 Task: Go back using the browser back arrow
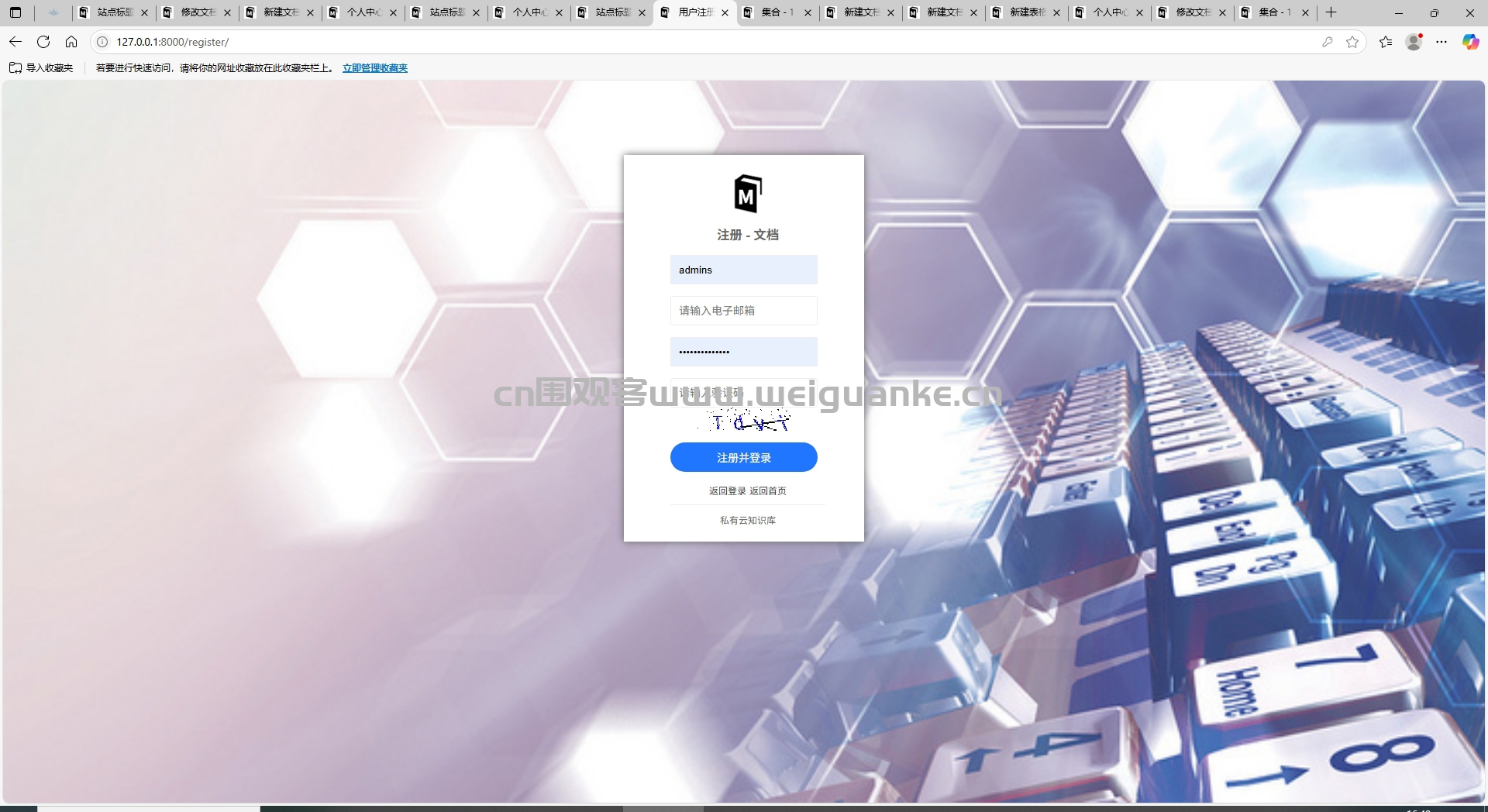click(x=15, y=42)
